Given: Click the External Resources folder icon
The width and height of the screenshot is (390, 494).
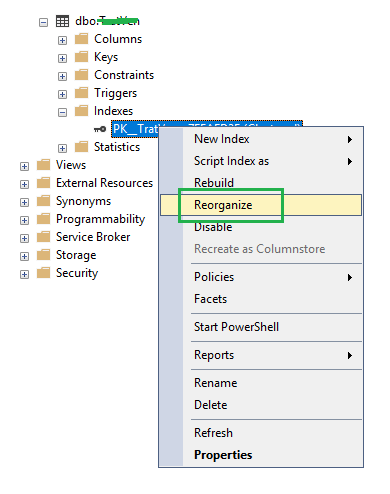Looking at the screenshot, I should tap(43, 183).
